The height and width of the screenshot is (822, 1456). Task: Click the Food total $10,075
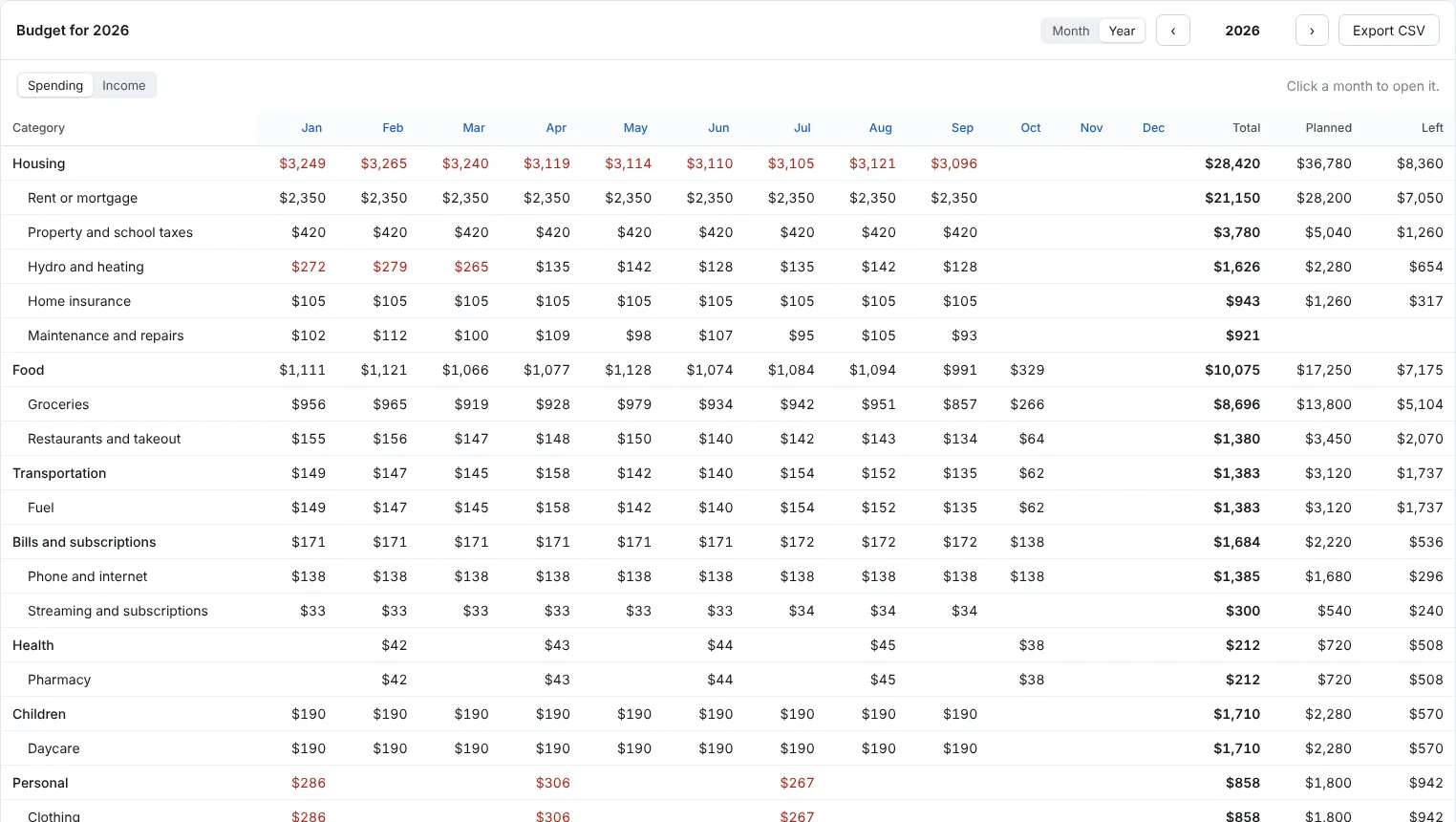pyautogui.click(x=1232, y=370)
